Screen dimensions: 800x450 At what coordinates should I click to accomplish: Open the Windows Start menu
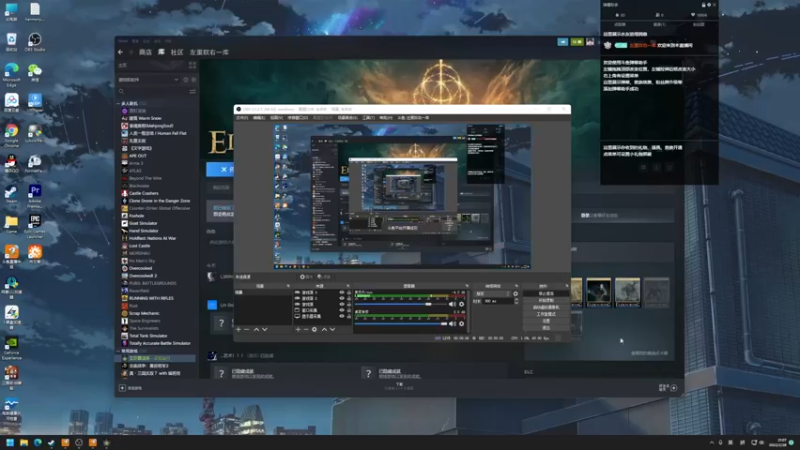(x=10, y=442)
